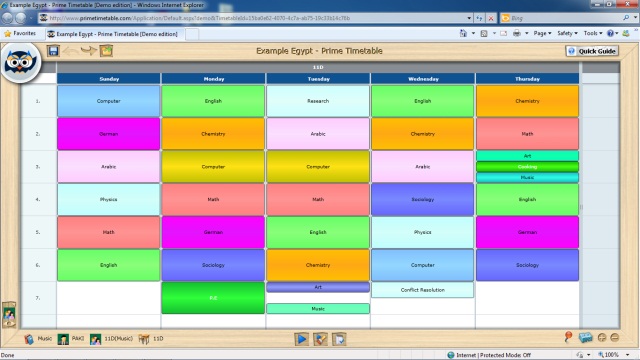640x360 pixels.
Task: Zoom out with the minus circle icon
Action: [615, 338]
